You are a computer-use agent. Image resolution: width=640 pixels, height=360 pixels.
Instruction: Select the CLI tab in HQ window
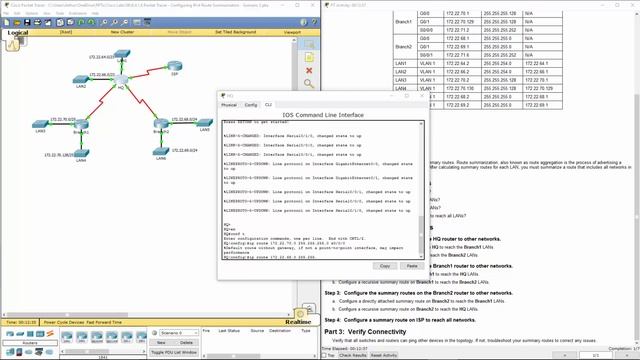[x=268, y=105]
